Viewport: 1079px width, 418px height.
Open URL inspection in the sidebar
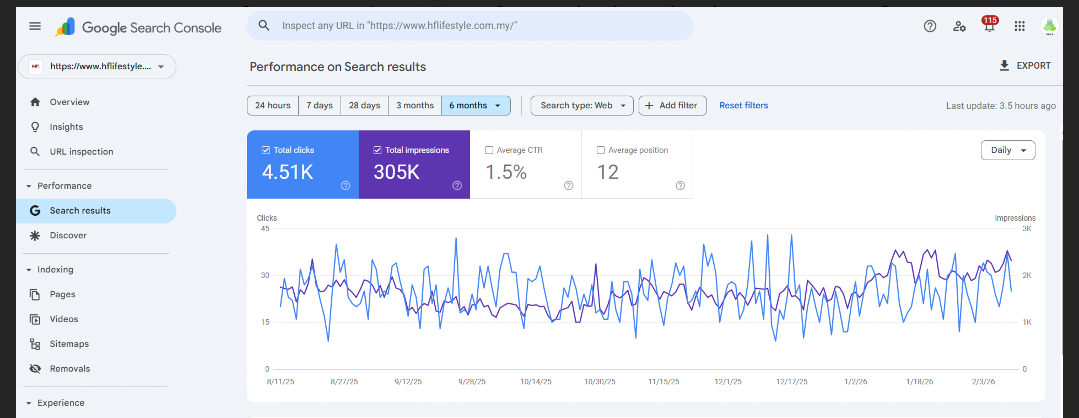pos(81,152)
